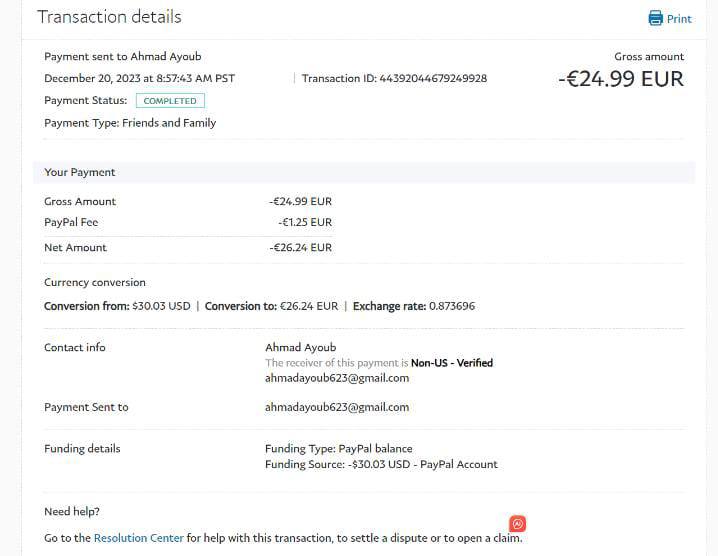Click the printer icon
Screen dimensions: 718x556
(x=655, y=18)
